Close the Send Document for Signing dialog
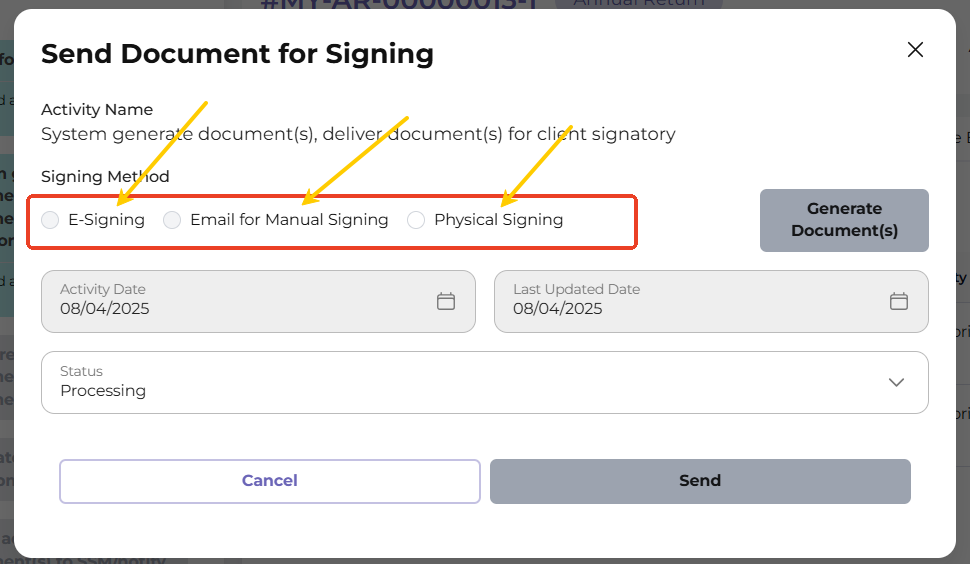The width and height of the screenshot is (970, 564). click(x=915, y=50)
